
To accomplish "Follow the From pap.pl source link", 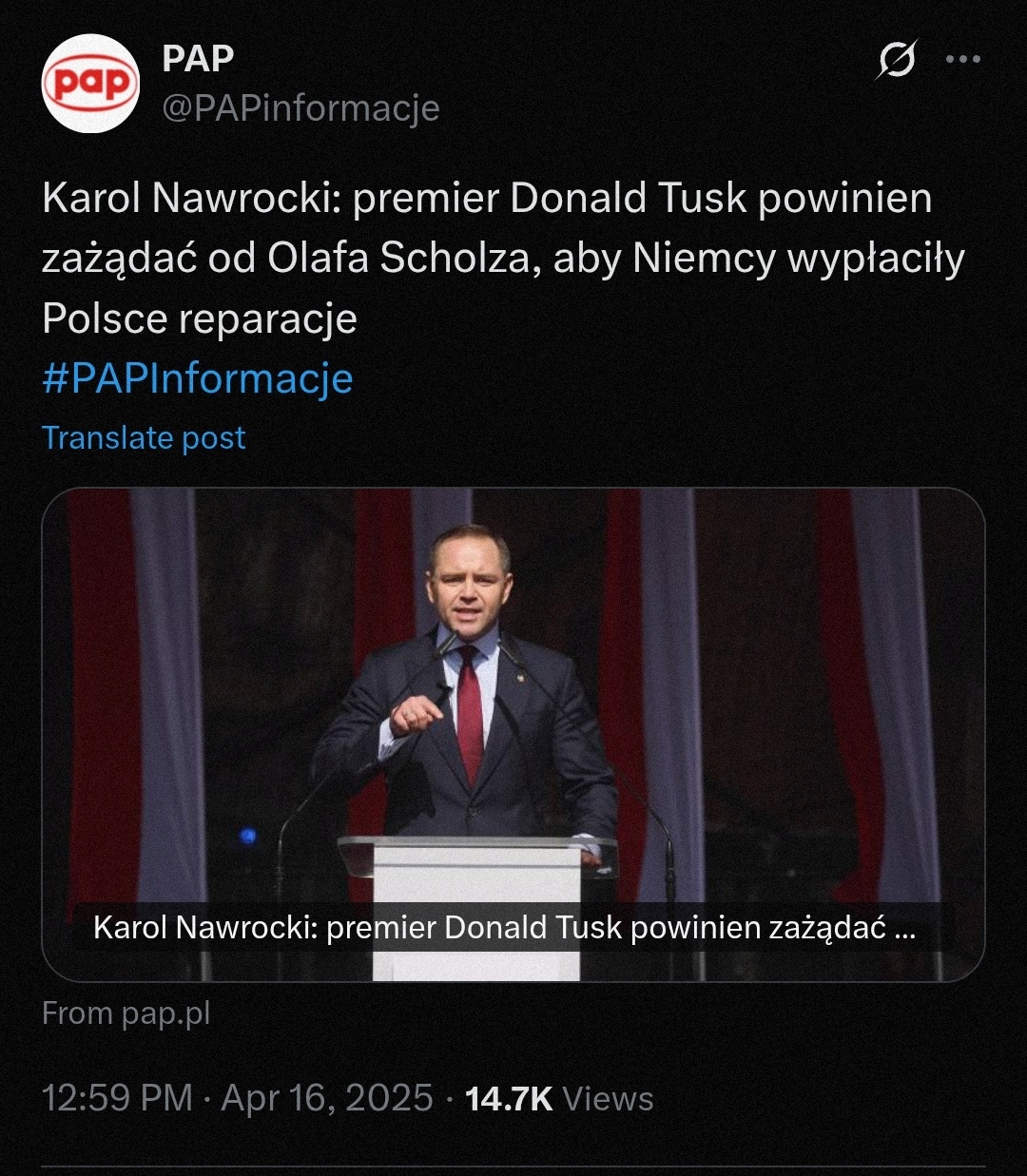I will (x=126, y=1013).
